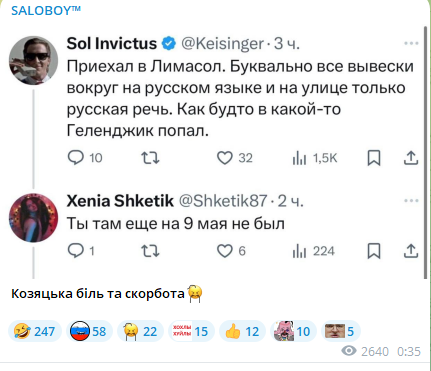The height and width of the screenshot is (371, 431).
Task: Click the Sol Invictus profile avatar
Action: 33,60
